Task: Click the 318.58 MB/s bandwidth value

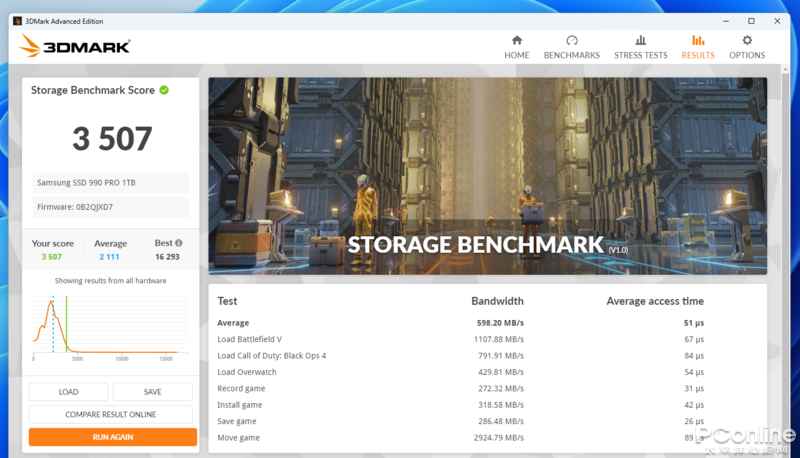Action: 501,404
